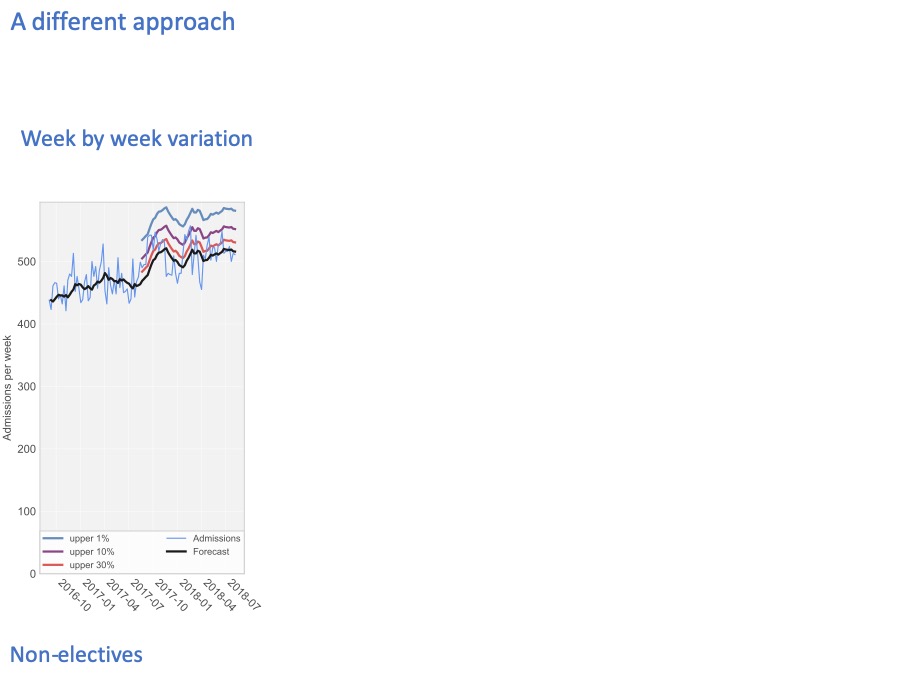Click the 'Non-electives' heading text
The height and width of the screenshot is (675, 900).
(x=76, y=654)
